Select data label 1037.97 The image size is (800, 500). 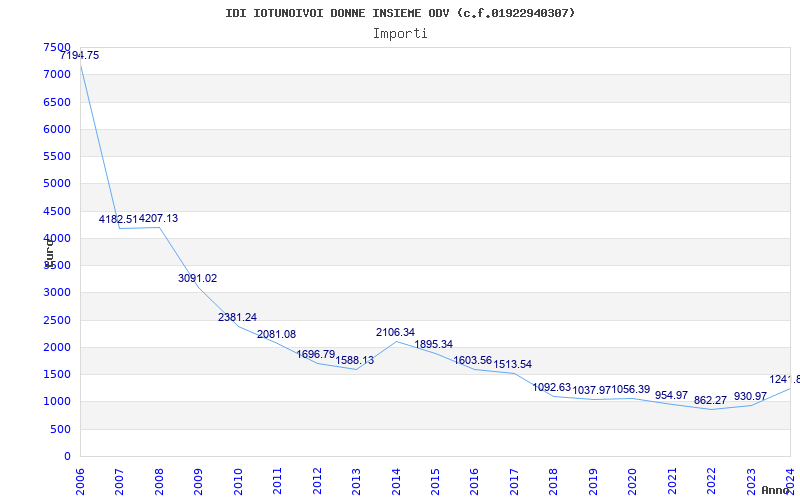pos(592,391)
